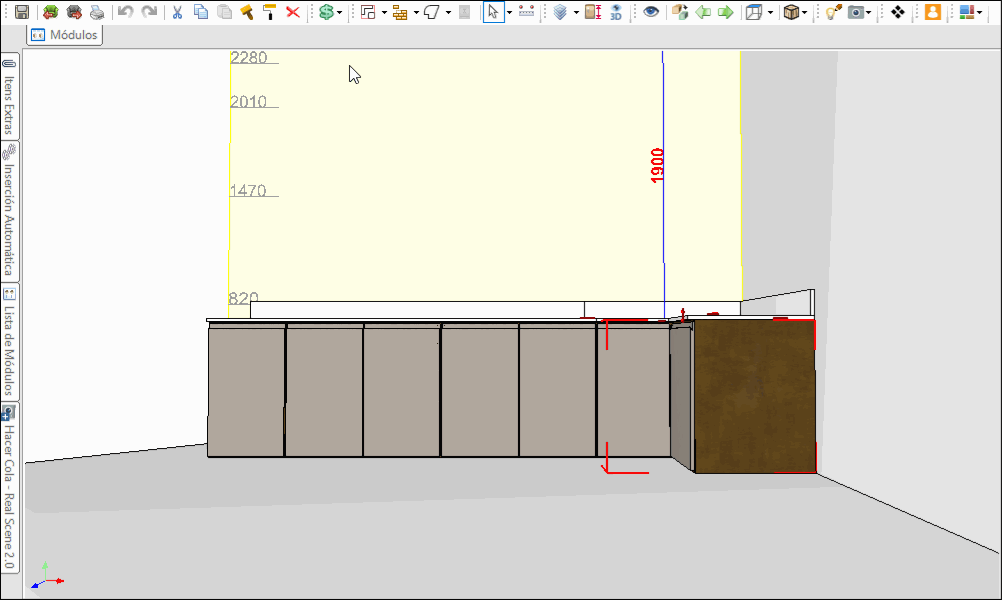
Task: Redo the last undone action
Action: tap(149, 12)
